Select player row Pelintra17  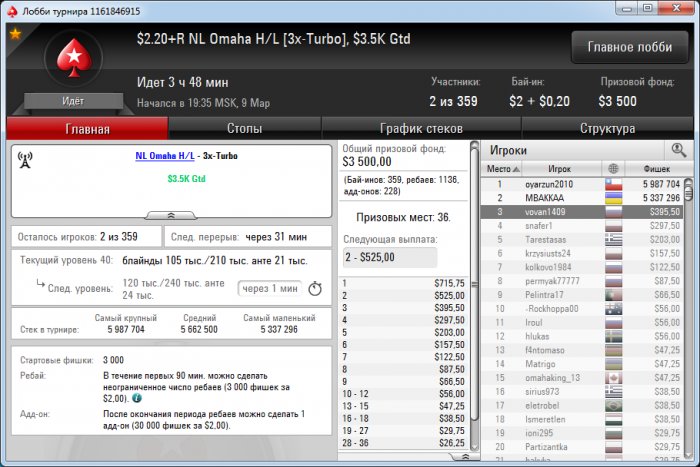582,295
